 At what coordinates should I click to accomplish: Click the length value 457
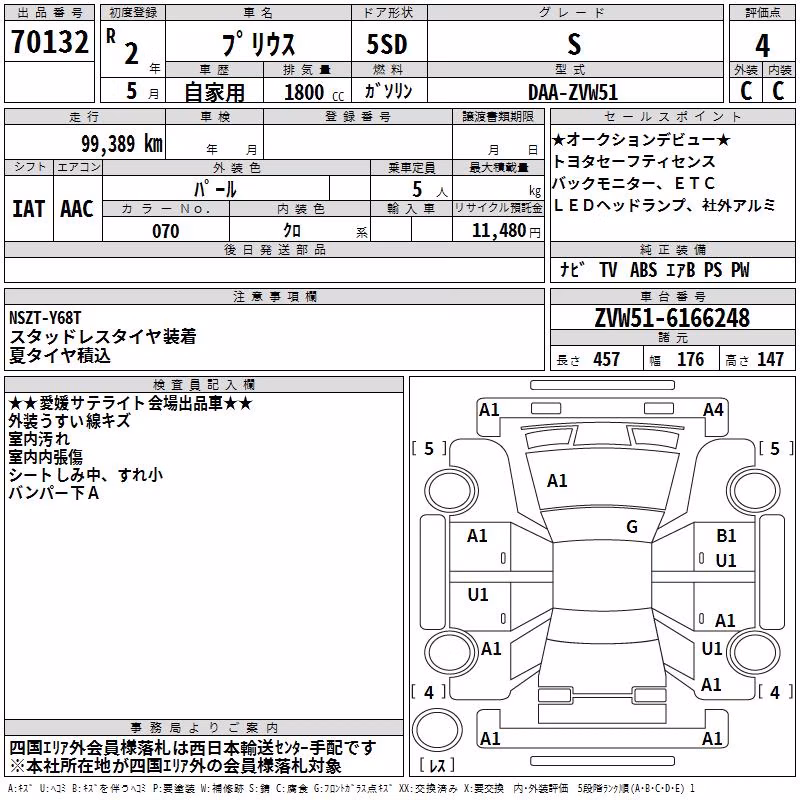[607, 359]
